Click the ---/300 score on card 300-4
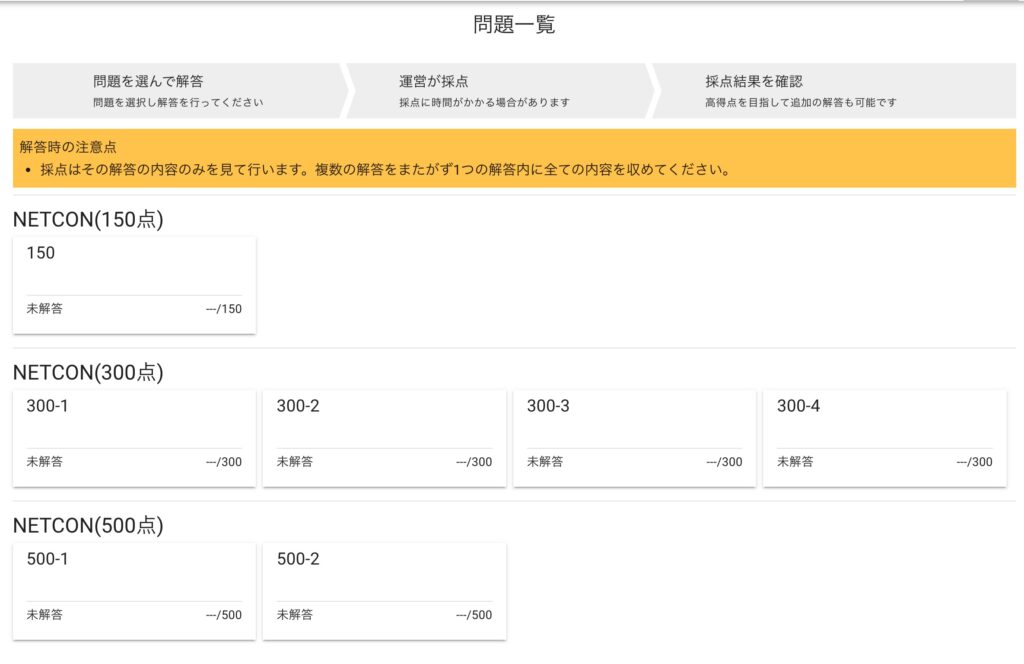The height and width of the screenshot is (664, 1024). click(x=974, y=462)
